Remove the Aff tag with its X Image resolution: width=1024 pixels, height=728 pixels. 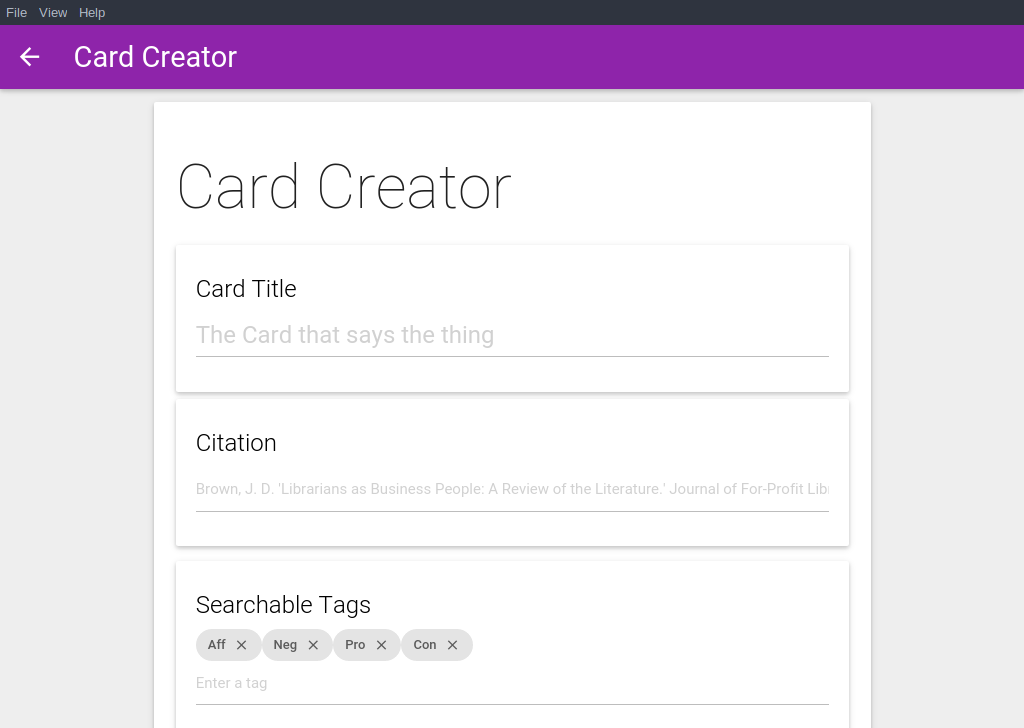242,645
